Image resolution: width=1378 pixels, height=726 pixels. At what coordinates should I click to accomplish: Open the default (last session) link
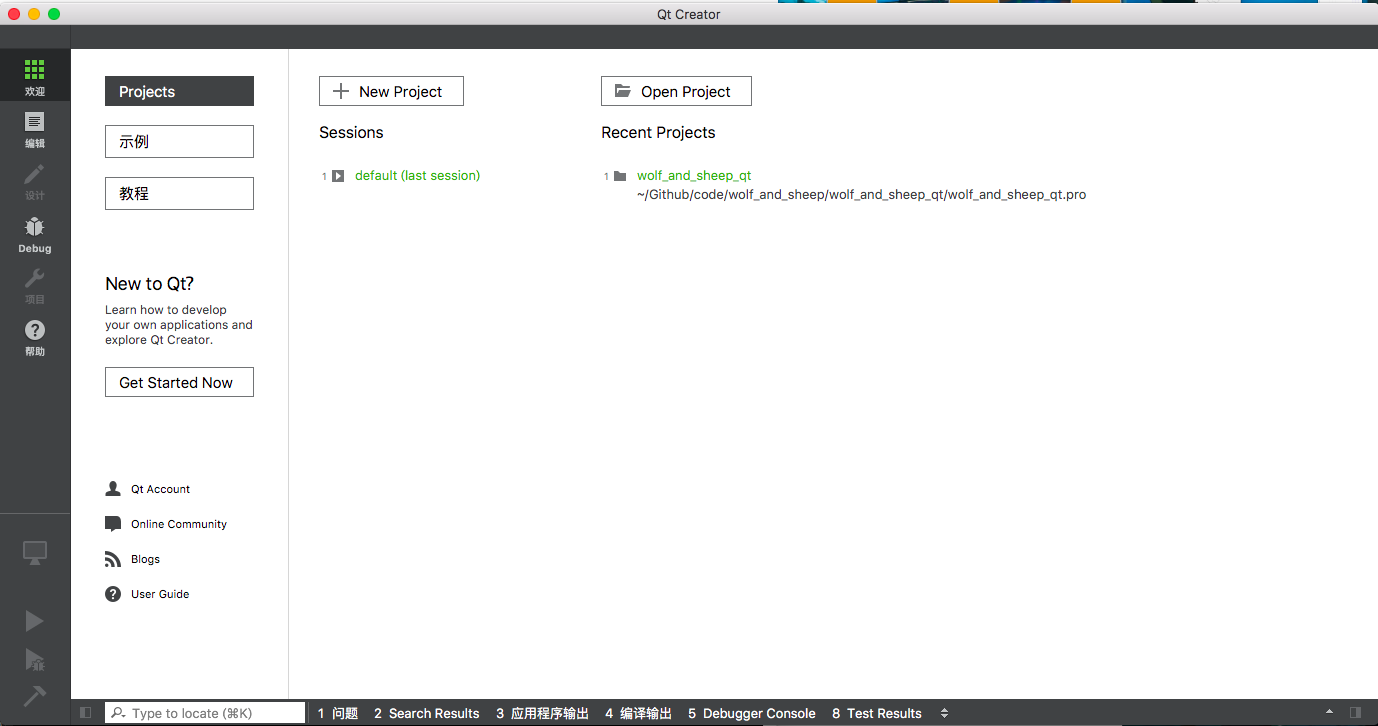417,175
